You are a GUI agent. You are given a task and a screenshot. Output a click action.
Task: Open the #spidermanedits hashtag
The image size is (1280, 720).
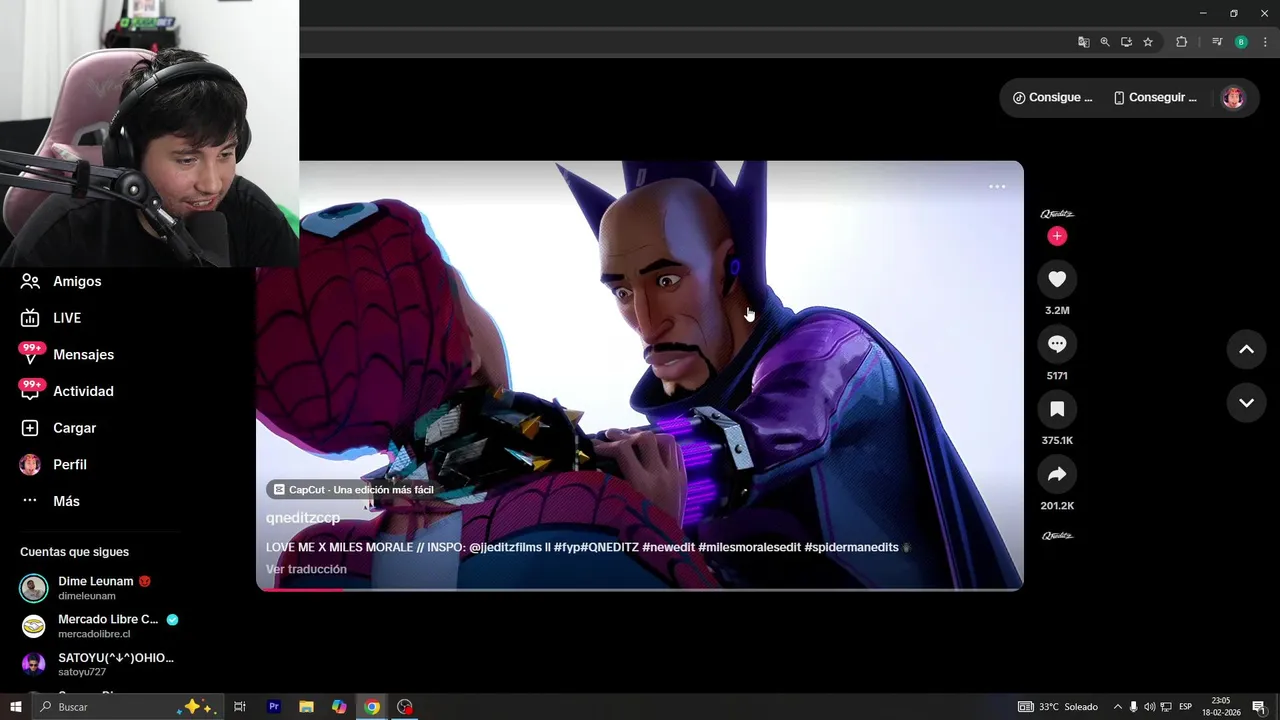(851, 547)
